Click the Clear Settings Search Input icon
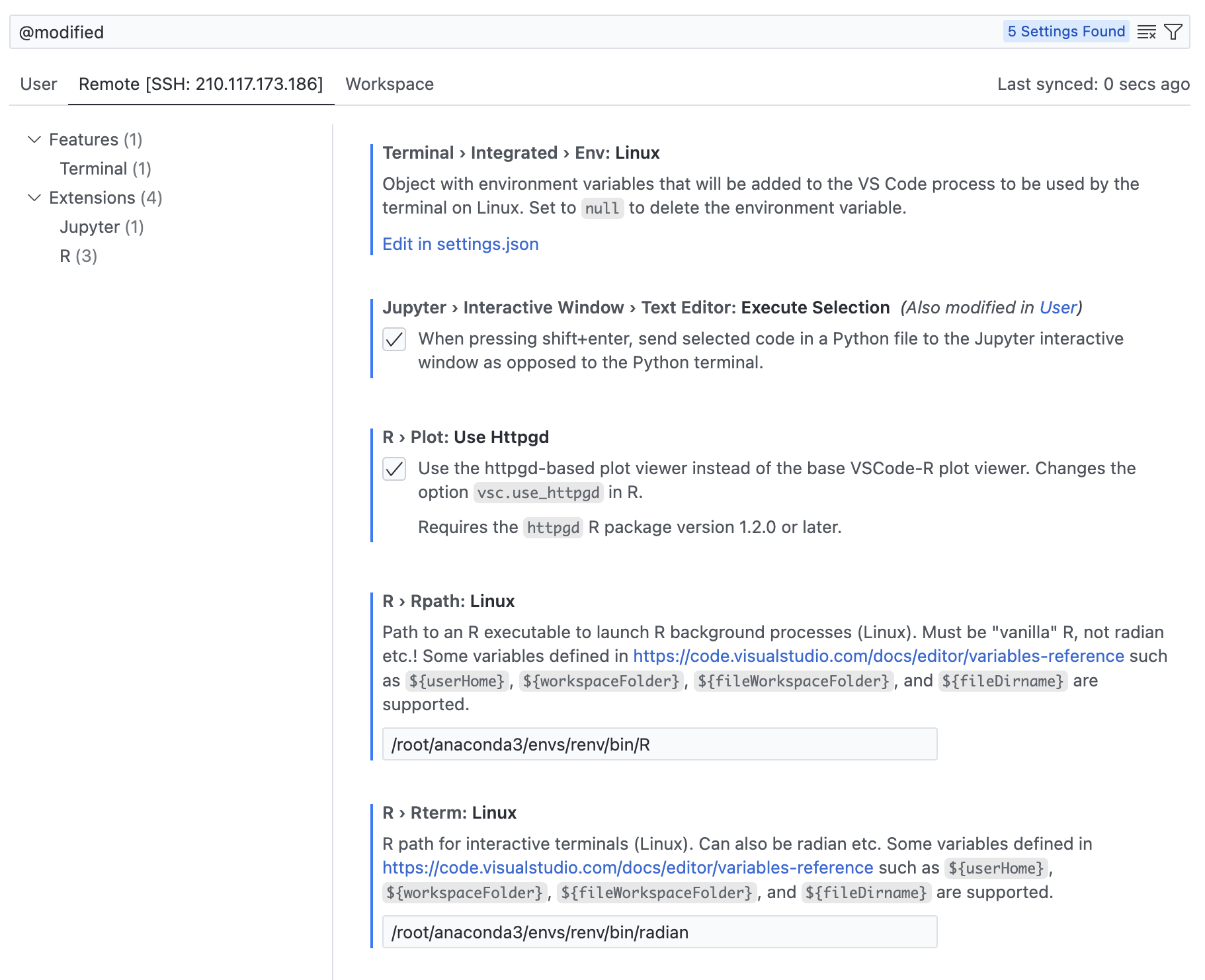This screenshot has width=1205, height=980. tap(1146, 32)
